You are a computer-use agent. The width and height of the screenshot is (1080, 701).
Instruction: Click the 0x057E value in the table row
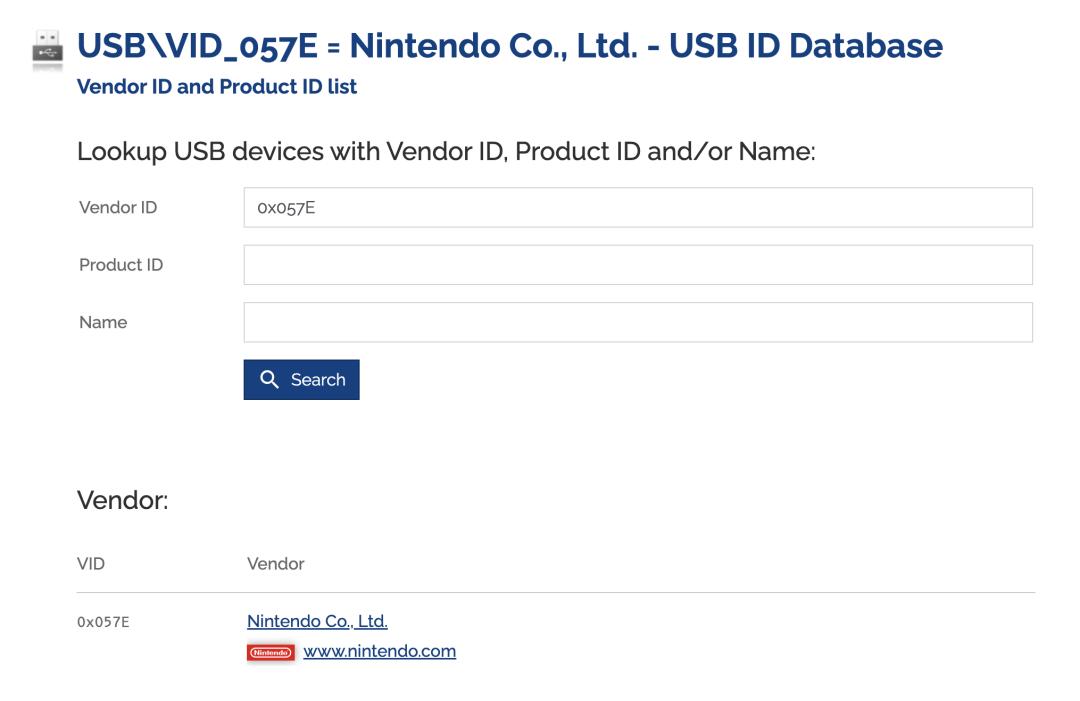coord(103,622)
